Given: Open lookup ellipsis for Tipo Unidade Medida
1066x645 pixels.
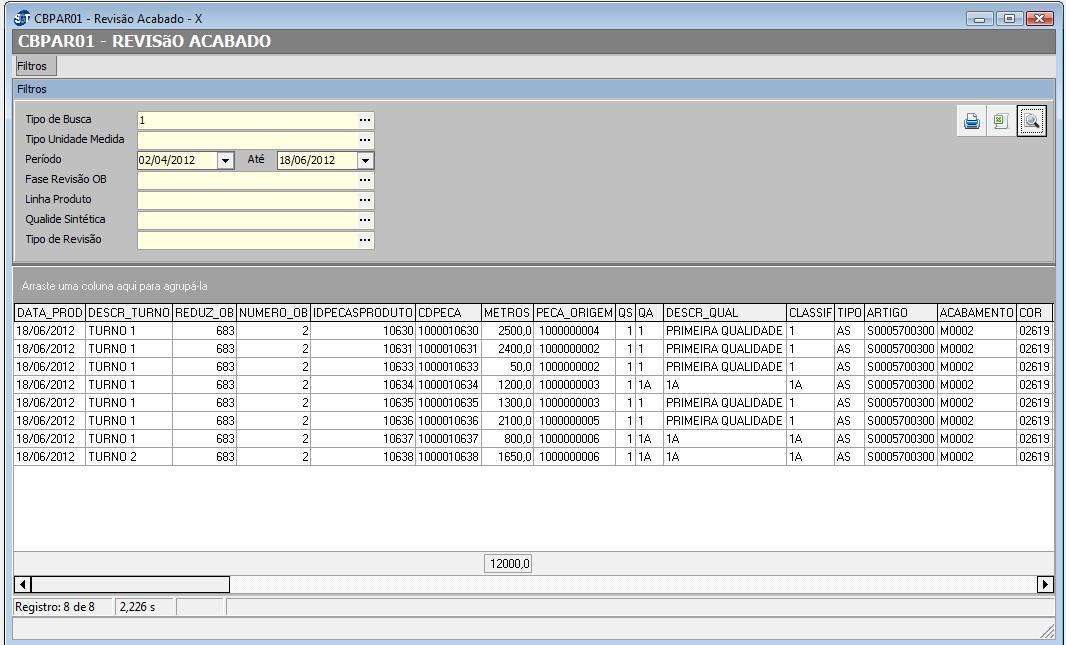Looking at the screenshot, I should [365, 140].
